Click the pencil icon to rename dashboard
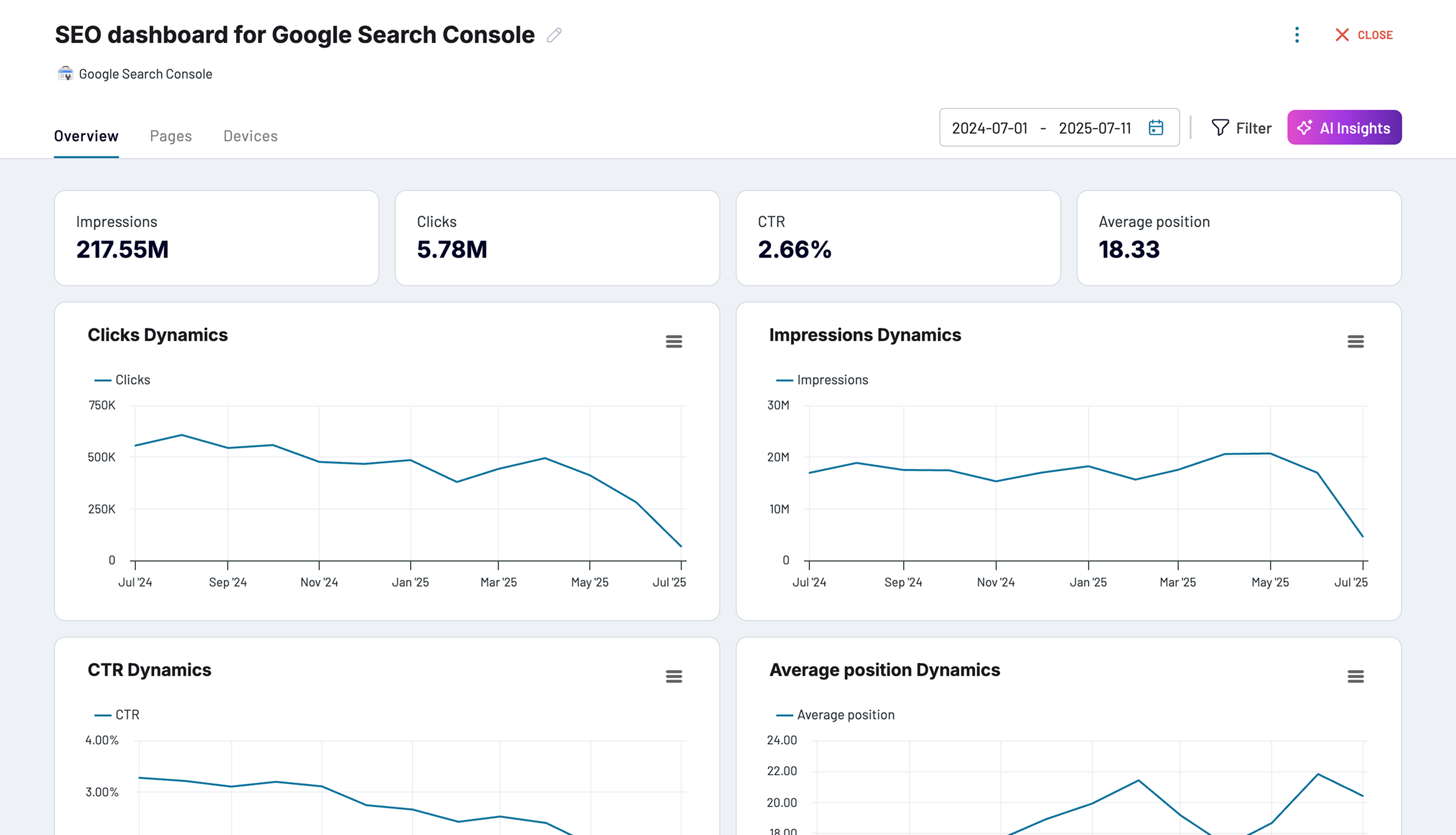Viewport: 1456px width, 835px height. [554, 35]
